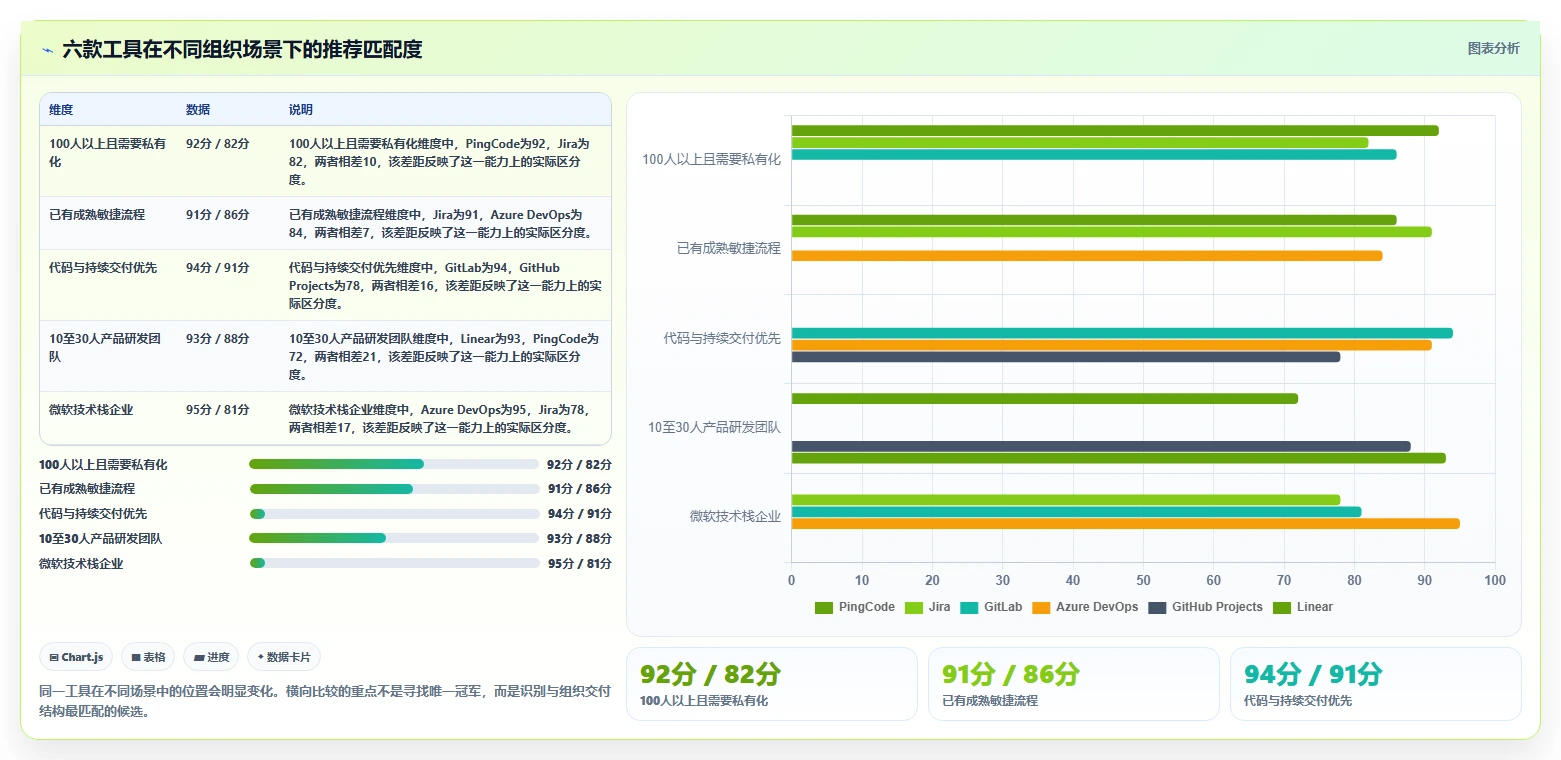Image resolution: width=1561 pixels, height=760 pixels.
Task: Toggle the PingCode legend item
Action: (855, 607)
